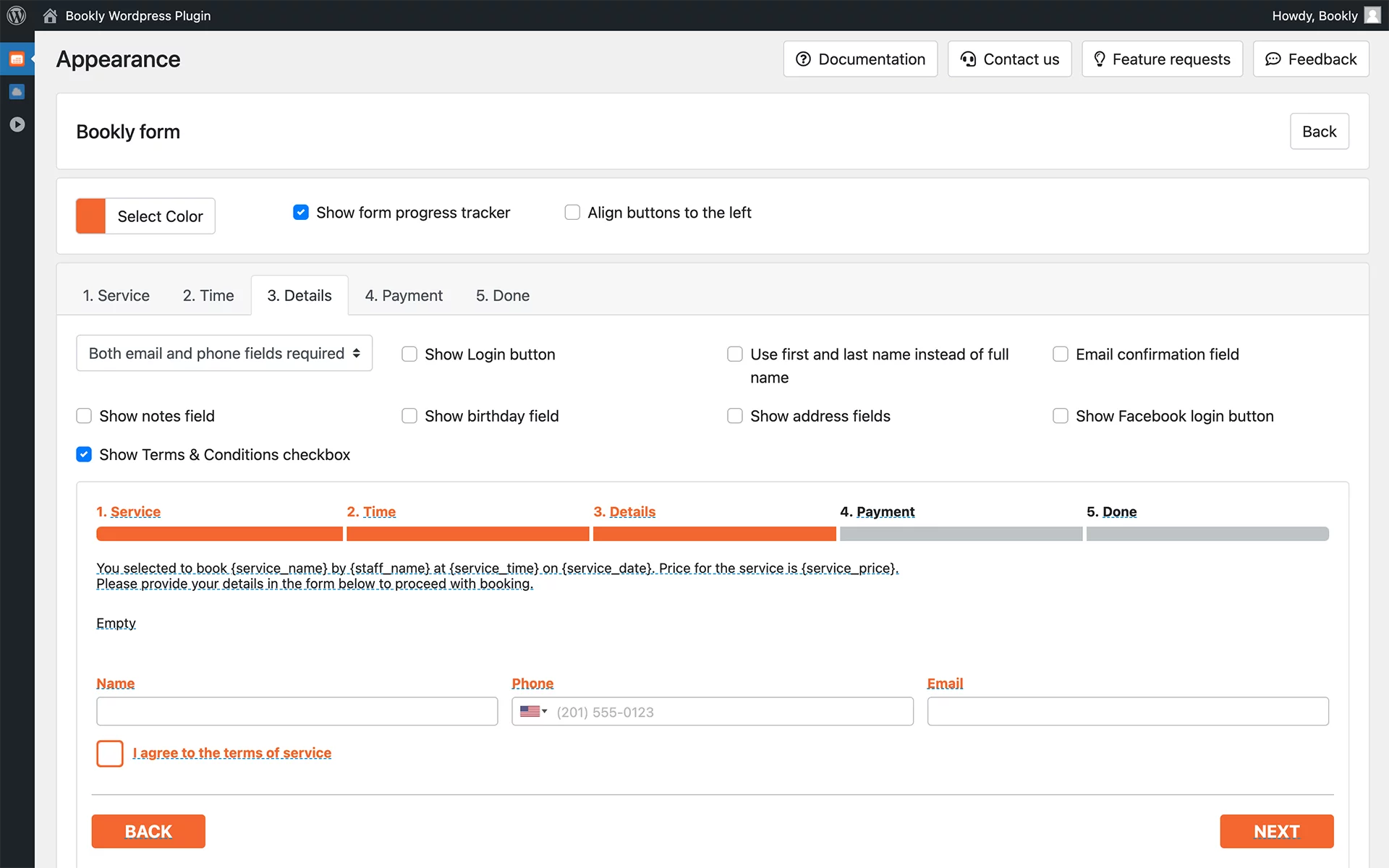1389x868 pixels.
Task: Tick the agree to terms preview checkbox
Action: [x=110, y=754]
